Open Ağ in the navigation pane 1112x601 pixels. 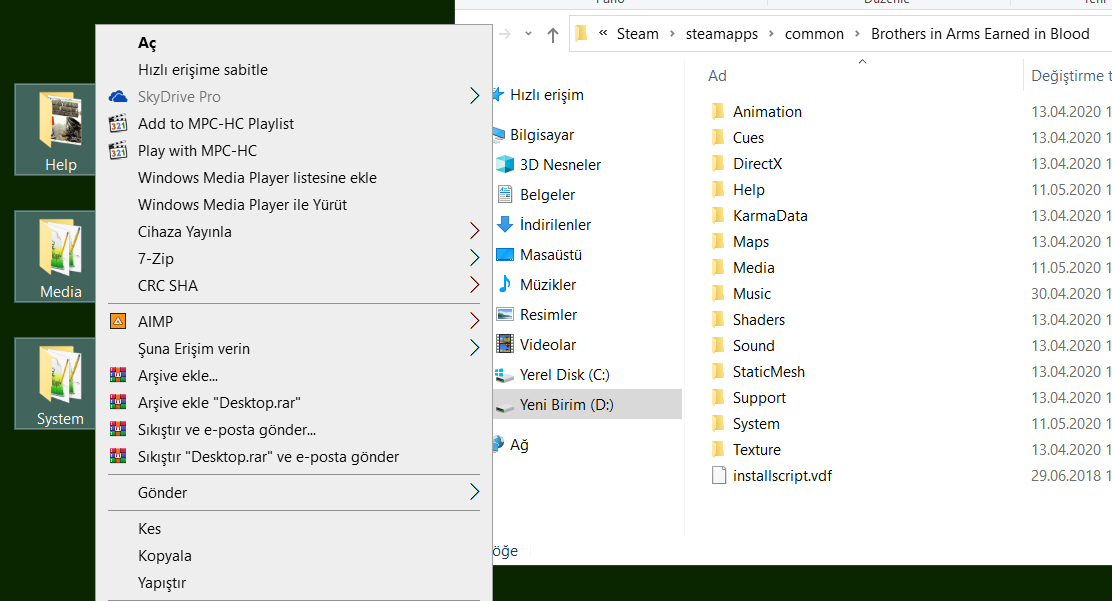[x=518, y=445]
